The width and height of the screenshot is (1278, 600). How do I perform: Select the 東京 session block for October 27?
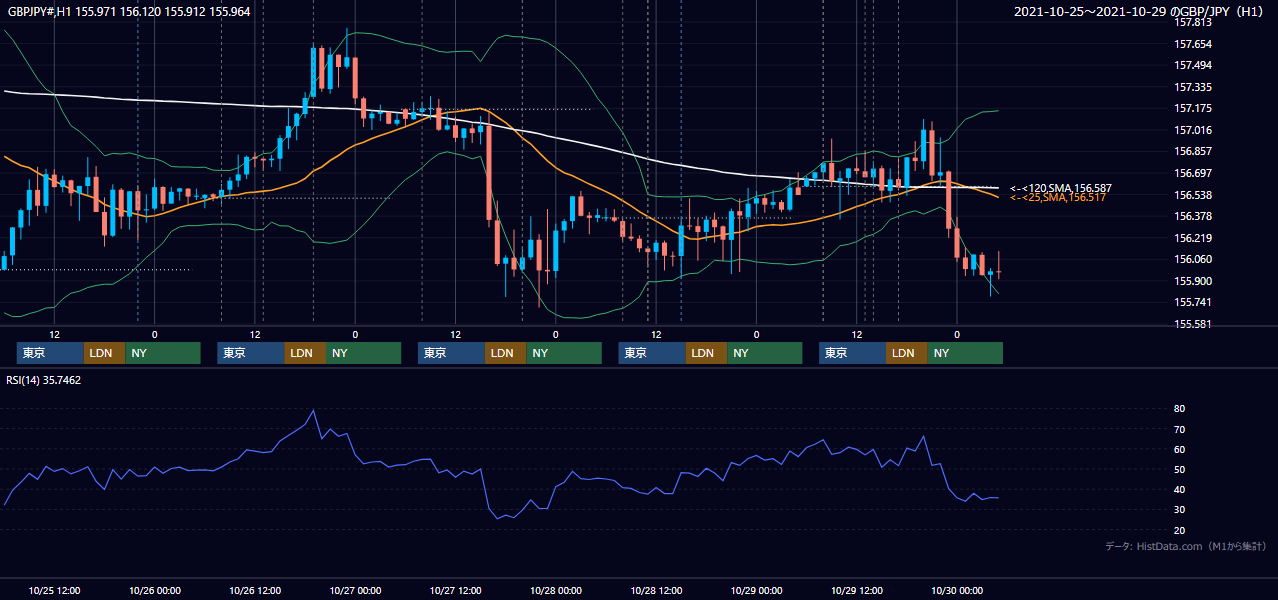tap(451, 353)
